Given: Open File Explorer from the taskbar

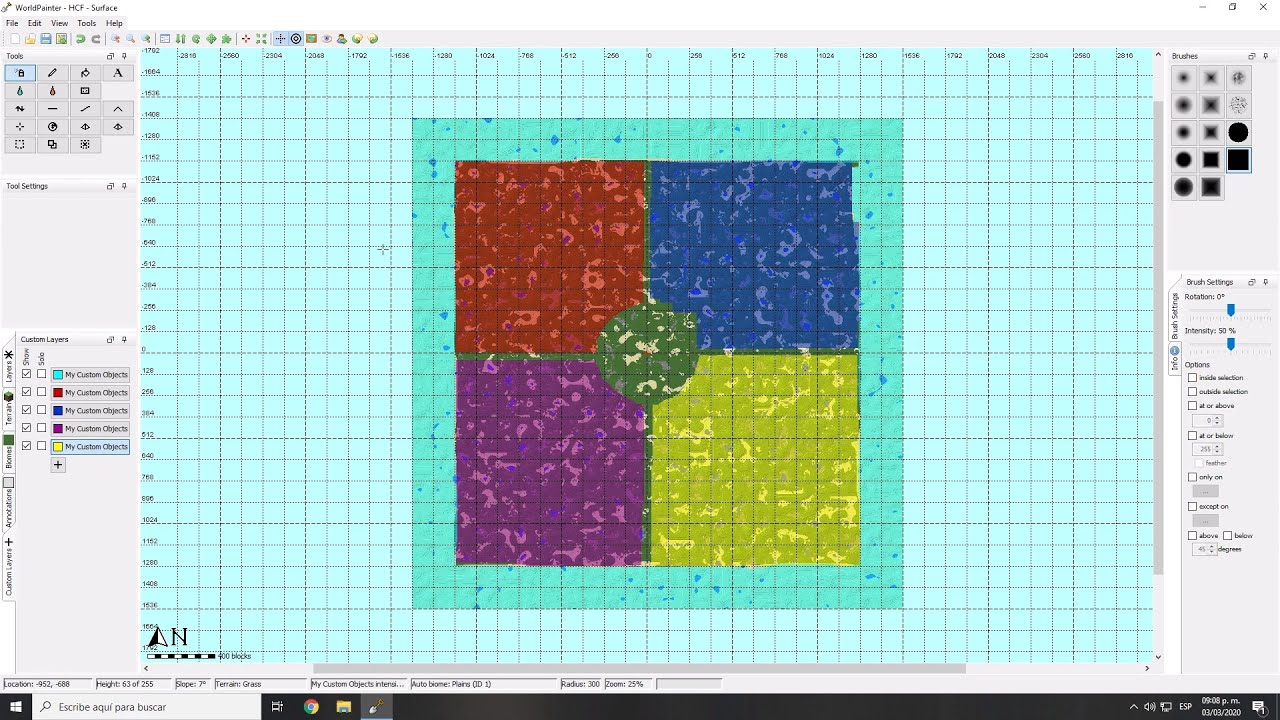Looking at the screenshot, I should tap(343, 707).
